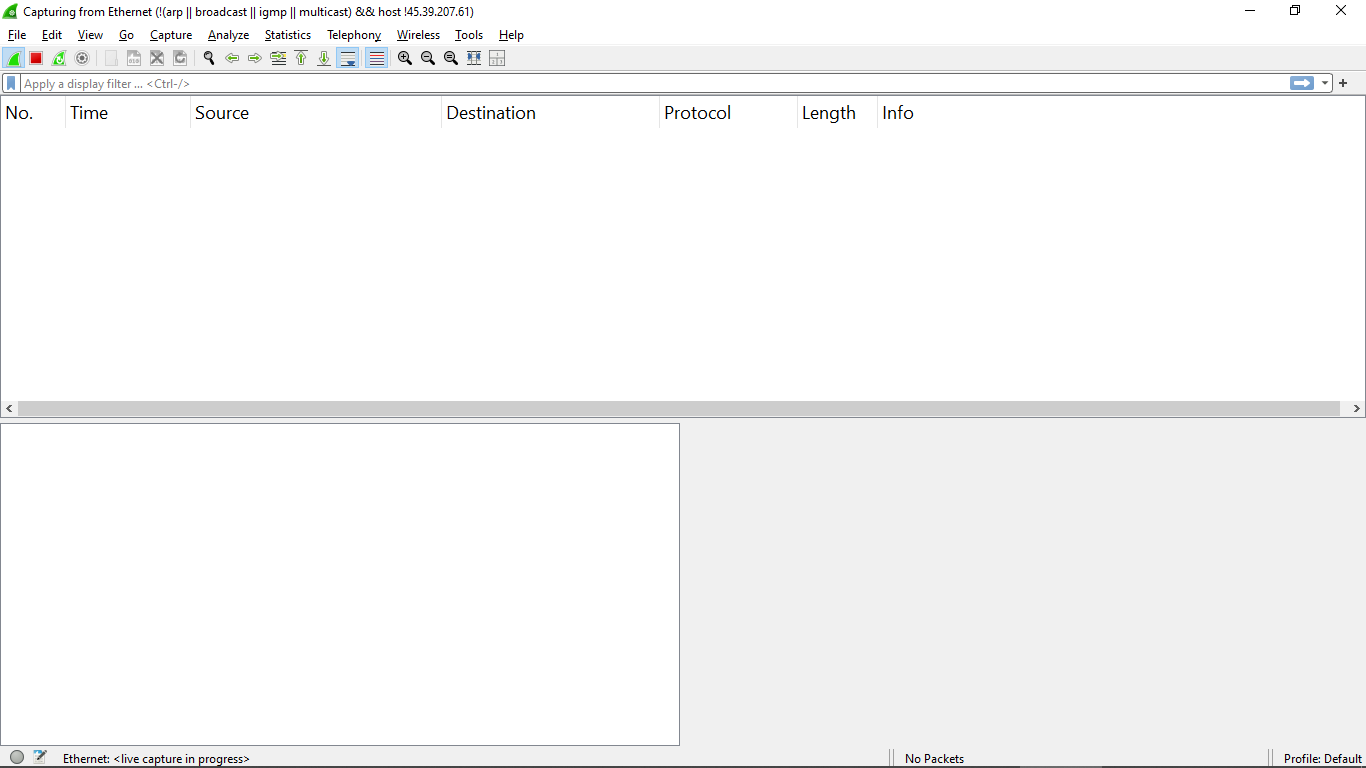Edit capture file properties notepad icon
The image size is (1366, 768).
[x=40, y=758]
